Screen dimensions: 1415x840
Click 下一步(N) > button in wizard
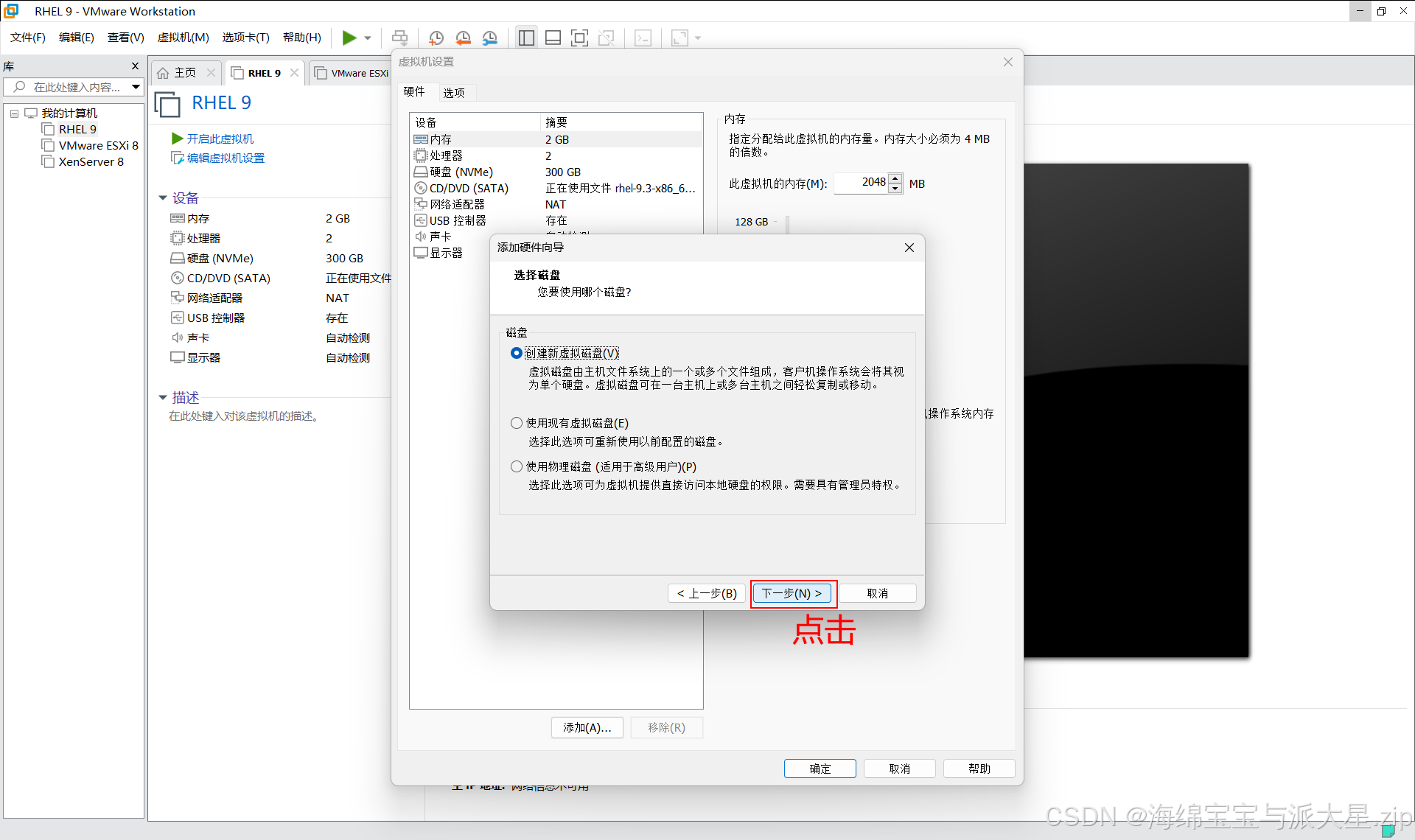coord(792,593)
